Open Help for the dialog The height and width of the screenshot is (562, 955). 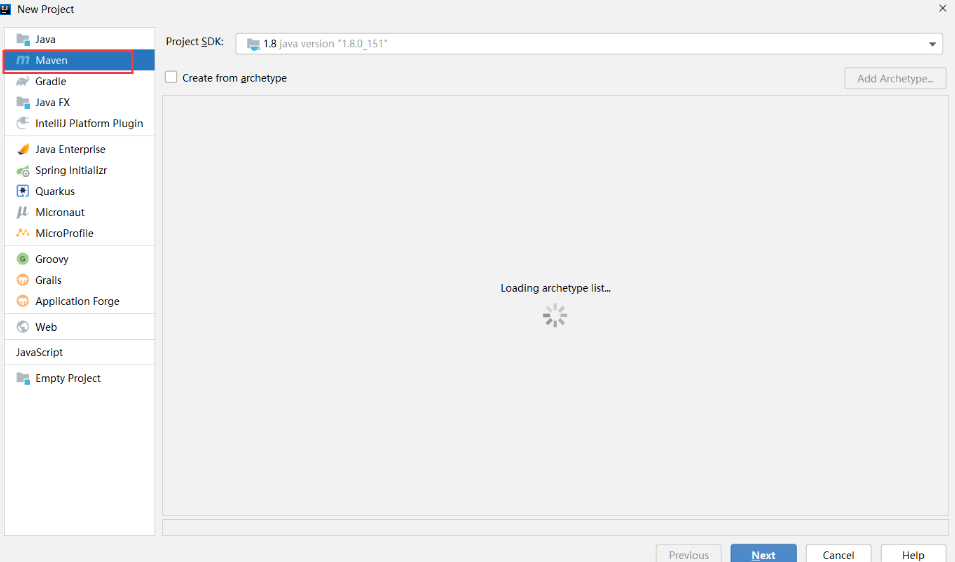tap(913, 554)
